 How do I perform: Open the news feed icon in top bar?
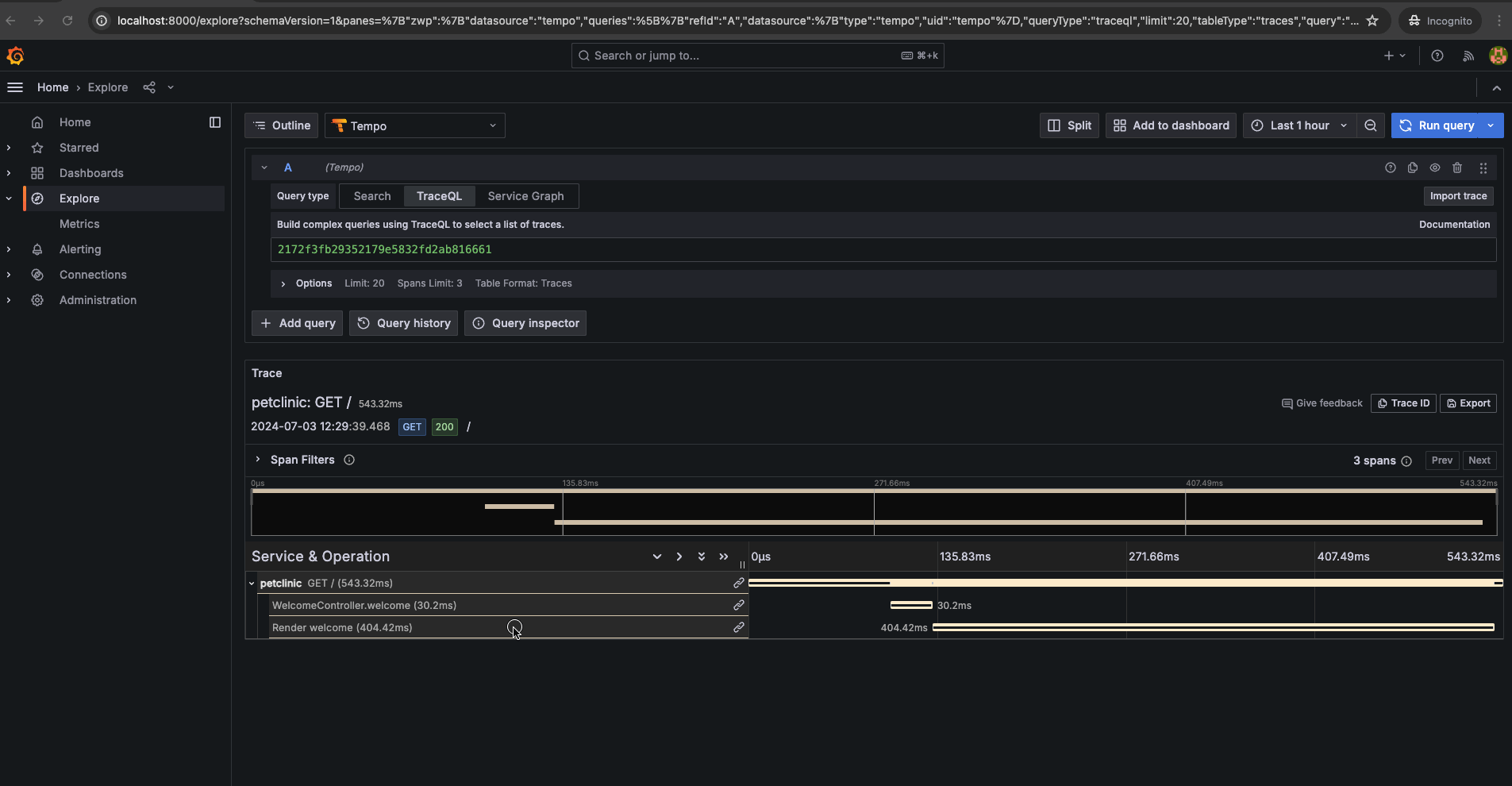click(1468, 56)
